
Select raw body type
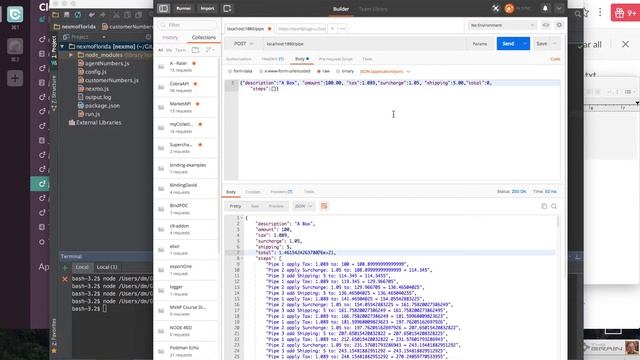pos(323,71)
